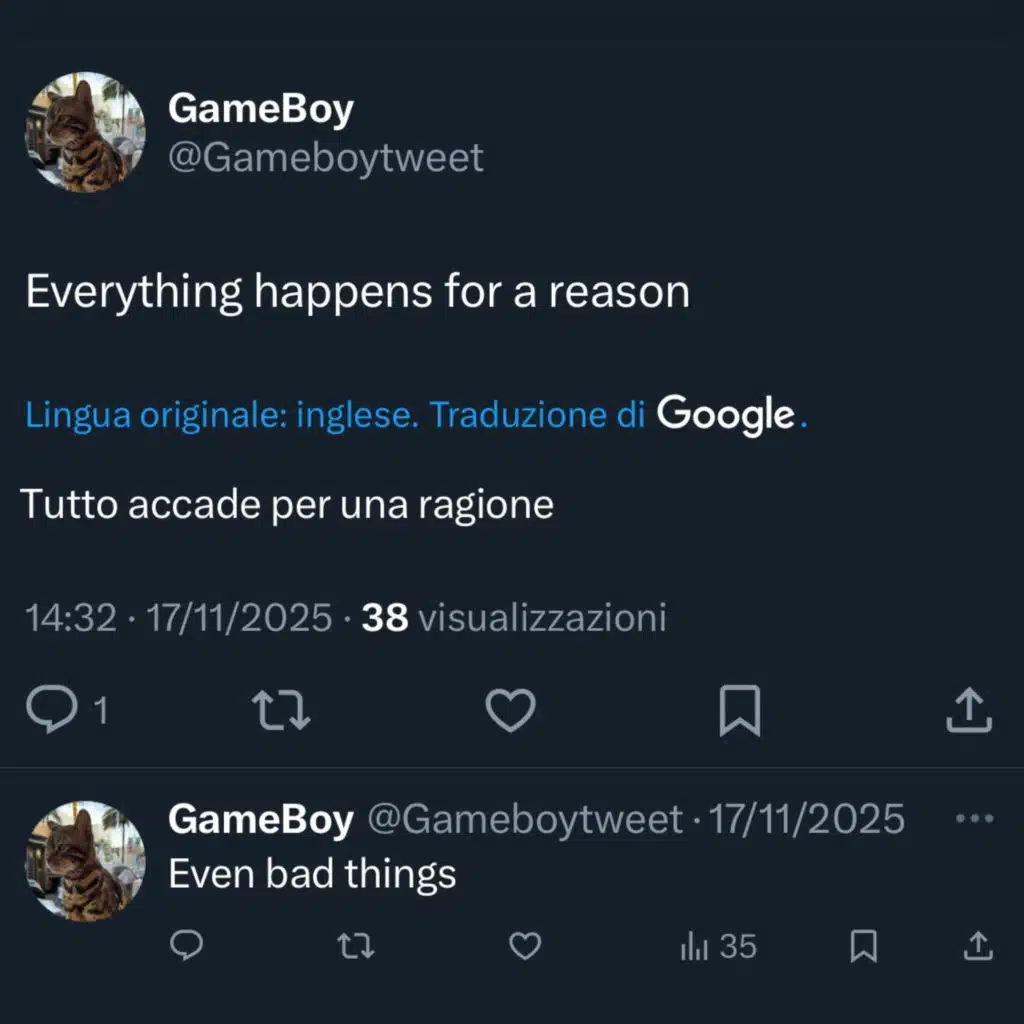Open the three-dot menu on the reply
The width and height of the screenshot is (1024, 1024).
click(974, 817)
